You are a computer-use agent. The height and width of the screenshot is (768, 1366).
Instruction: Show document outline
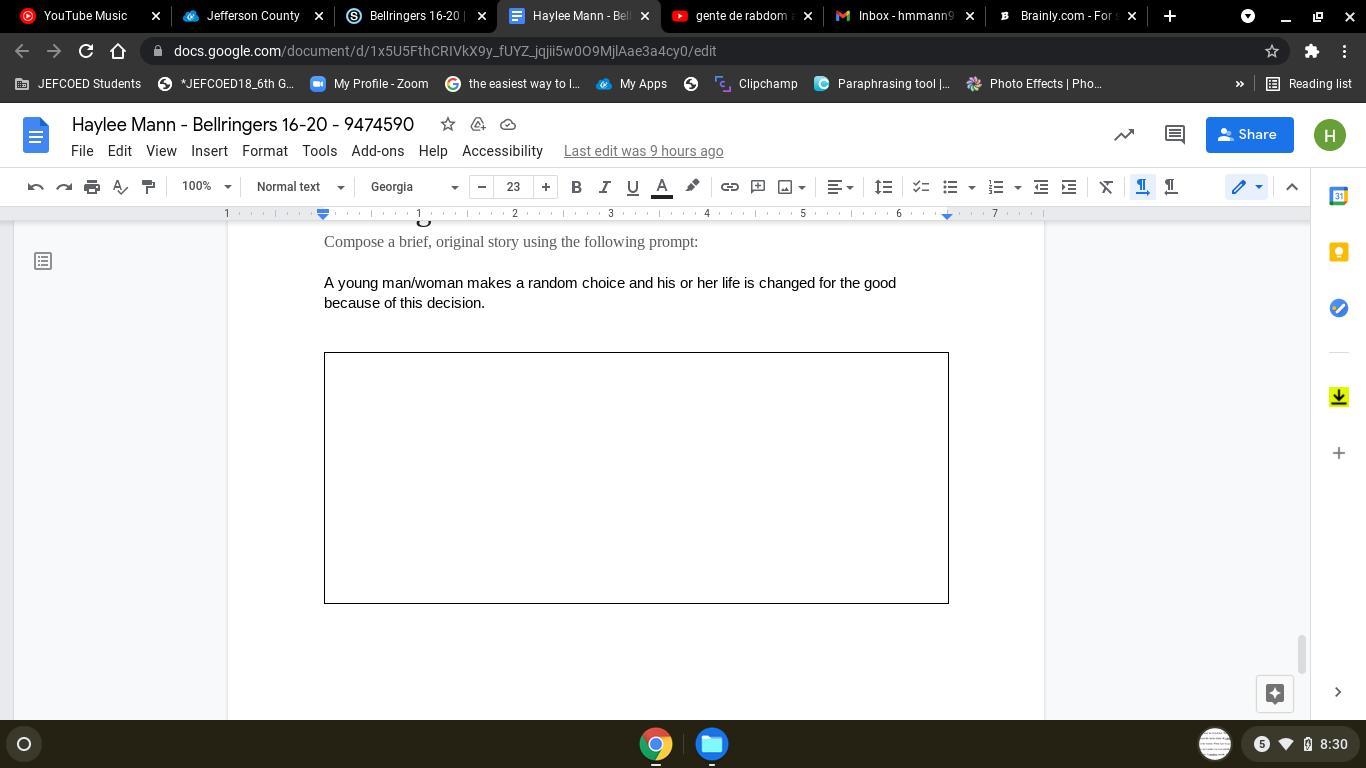pyautogui.click(x=43, y=261)
